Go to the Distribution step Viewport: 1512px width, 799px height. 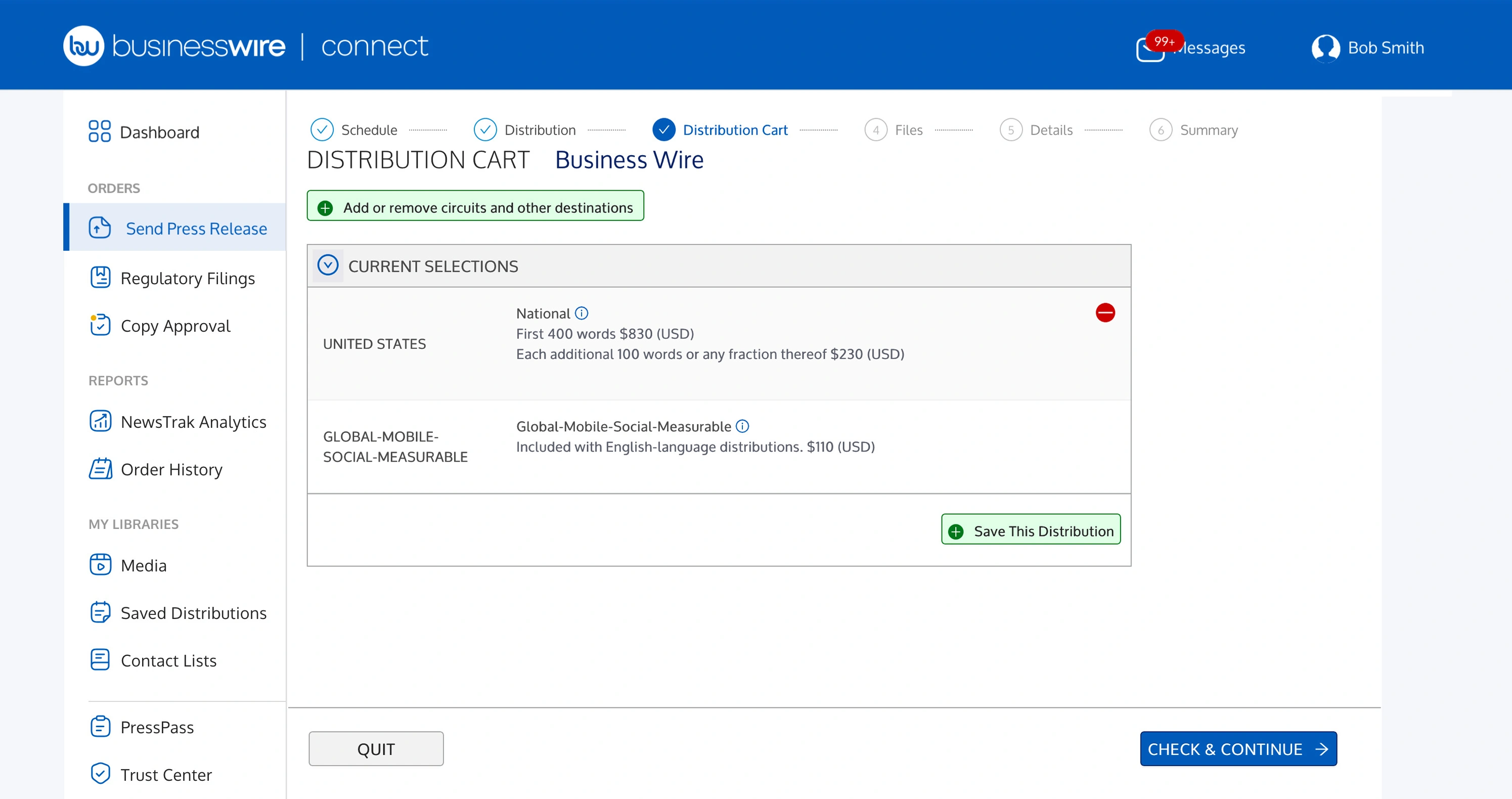[525, 130]
